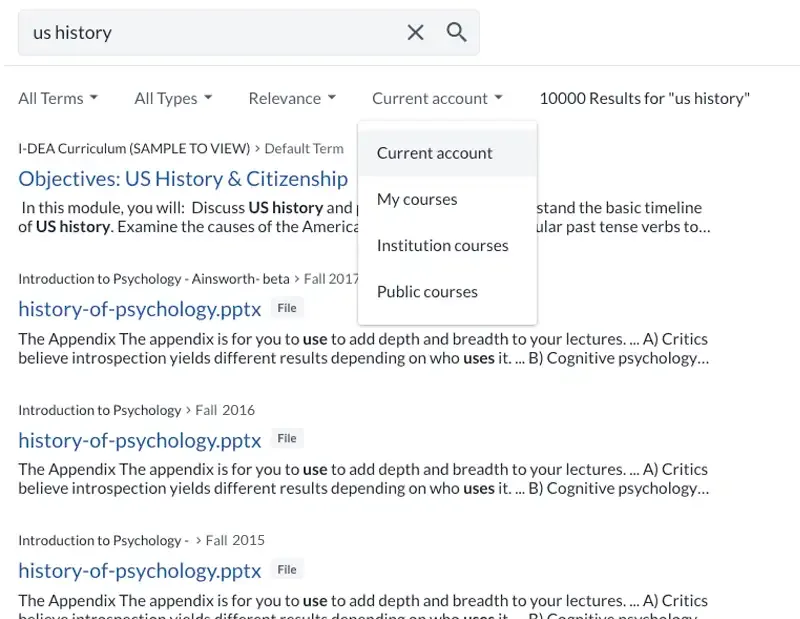Clear the search field via the X icon
Screen dimensions: 800x619
pyautogui.click(x=415, y=32)
